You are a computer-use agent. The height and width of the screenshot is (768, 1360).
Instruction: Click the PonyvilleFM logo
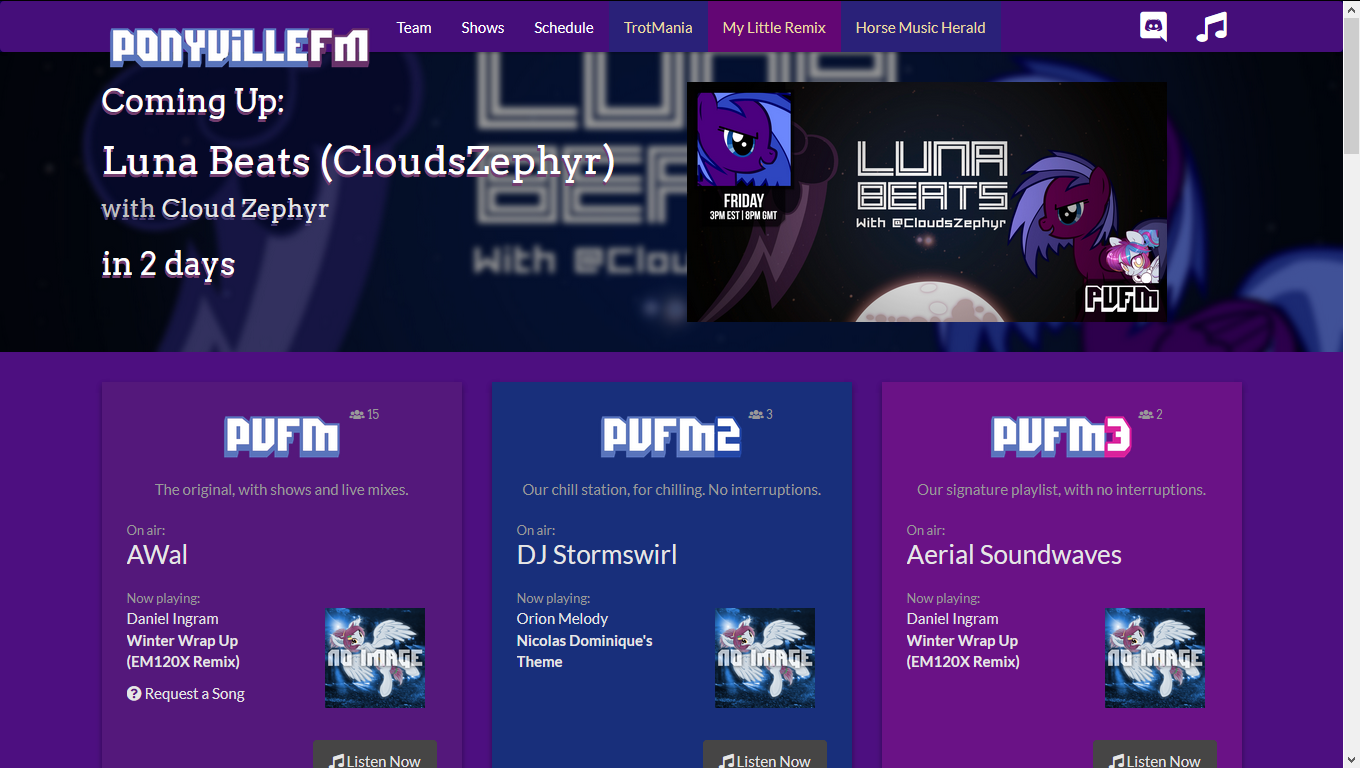pyautogui.click(x=240, y=47)
